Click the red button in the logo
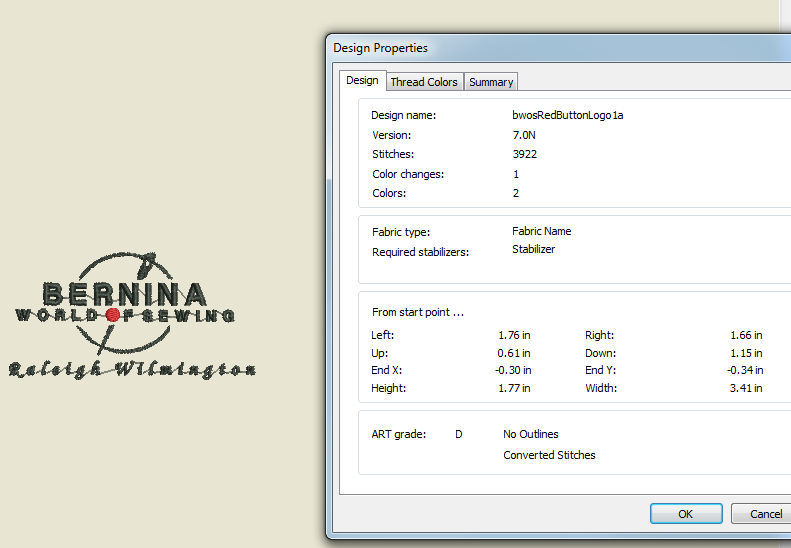The width and height of the screenshot is (791, 548). pos(113,315)
